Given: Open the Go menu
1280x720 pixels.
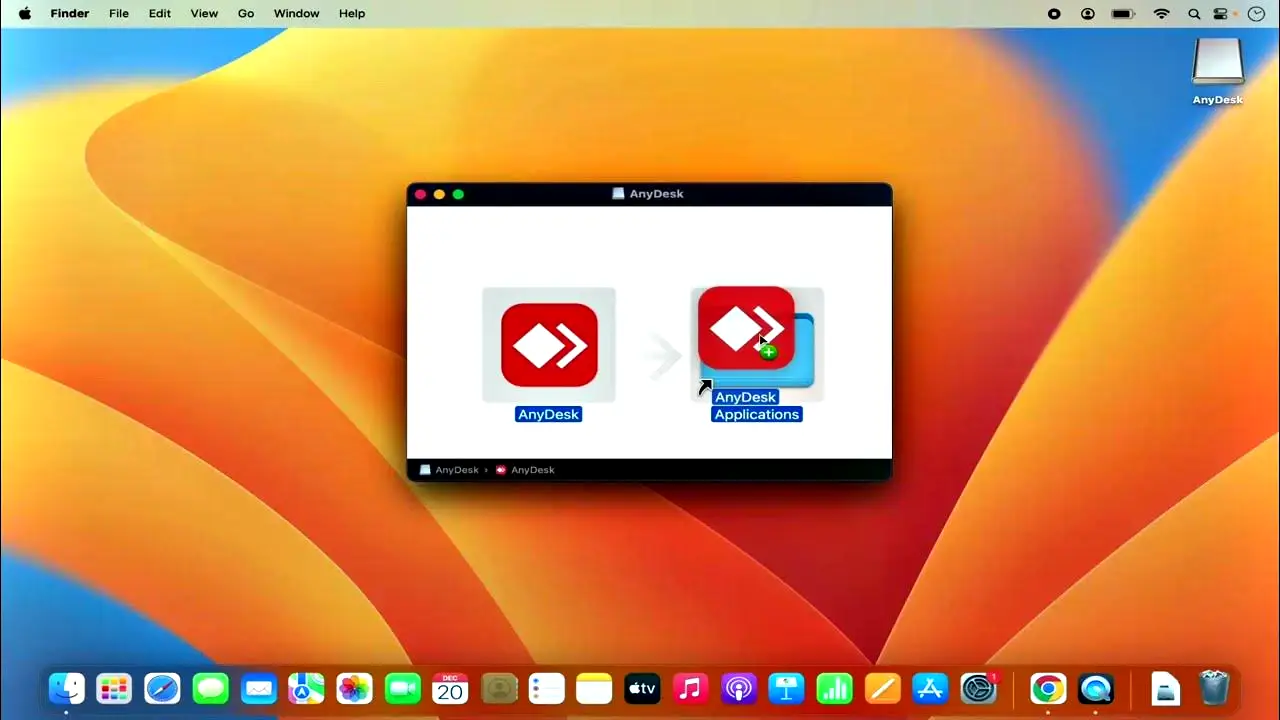Looking at the screenshot, I should point(246,13).
